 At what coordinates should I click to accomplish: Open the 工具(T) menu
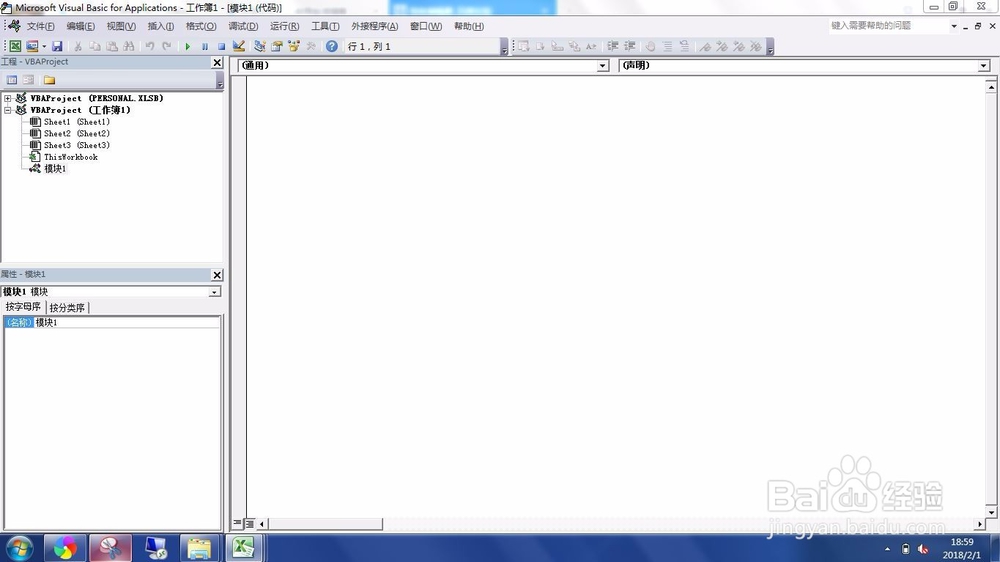click(325, 26)
